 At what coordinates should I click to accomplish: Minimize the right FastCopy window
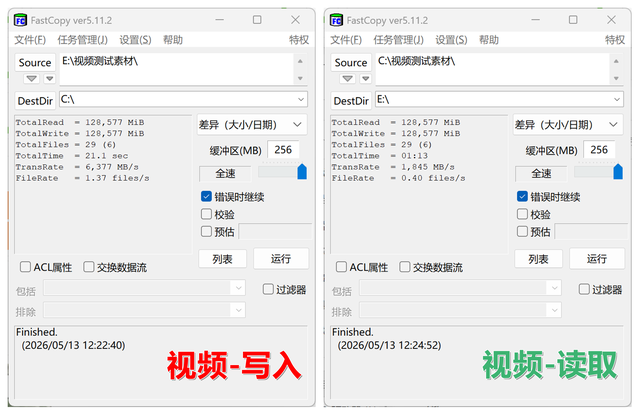click(x=536, y=20)
